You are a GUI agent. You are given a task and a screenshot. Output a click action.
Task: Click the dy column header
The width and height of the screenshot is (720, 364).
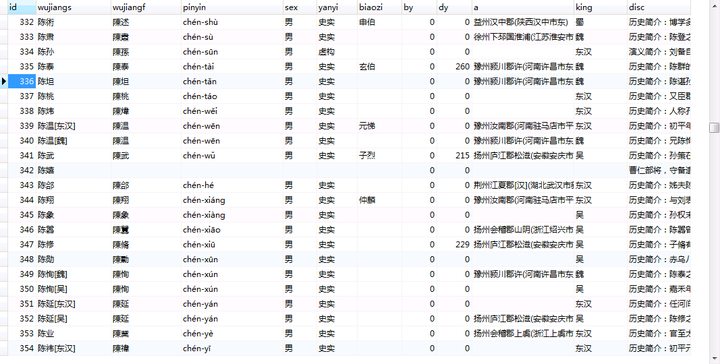point(454,7)
